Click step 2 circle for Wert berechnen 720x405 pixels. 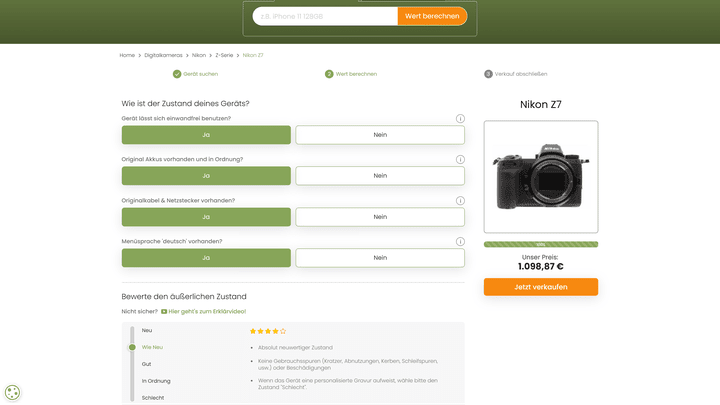click(x=329, y=74)
